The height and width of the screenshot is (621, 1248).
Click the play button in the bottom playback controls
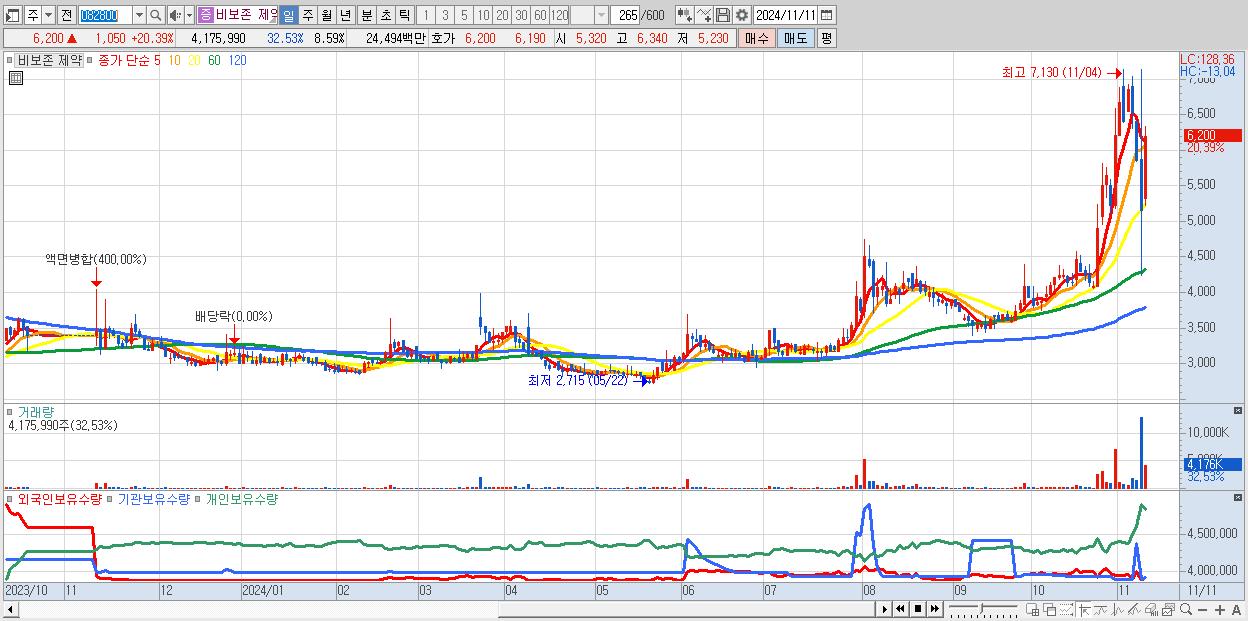click(885, 609)
